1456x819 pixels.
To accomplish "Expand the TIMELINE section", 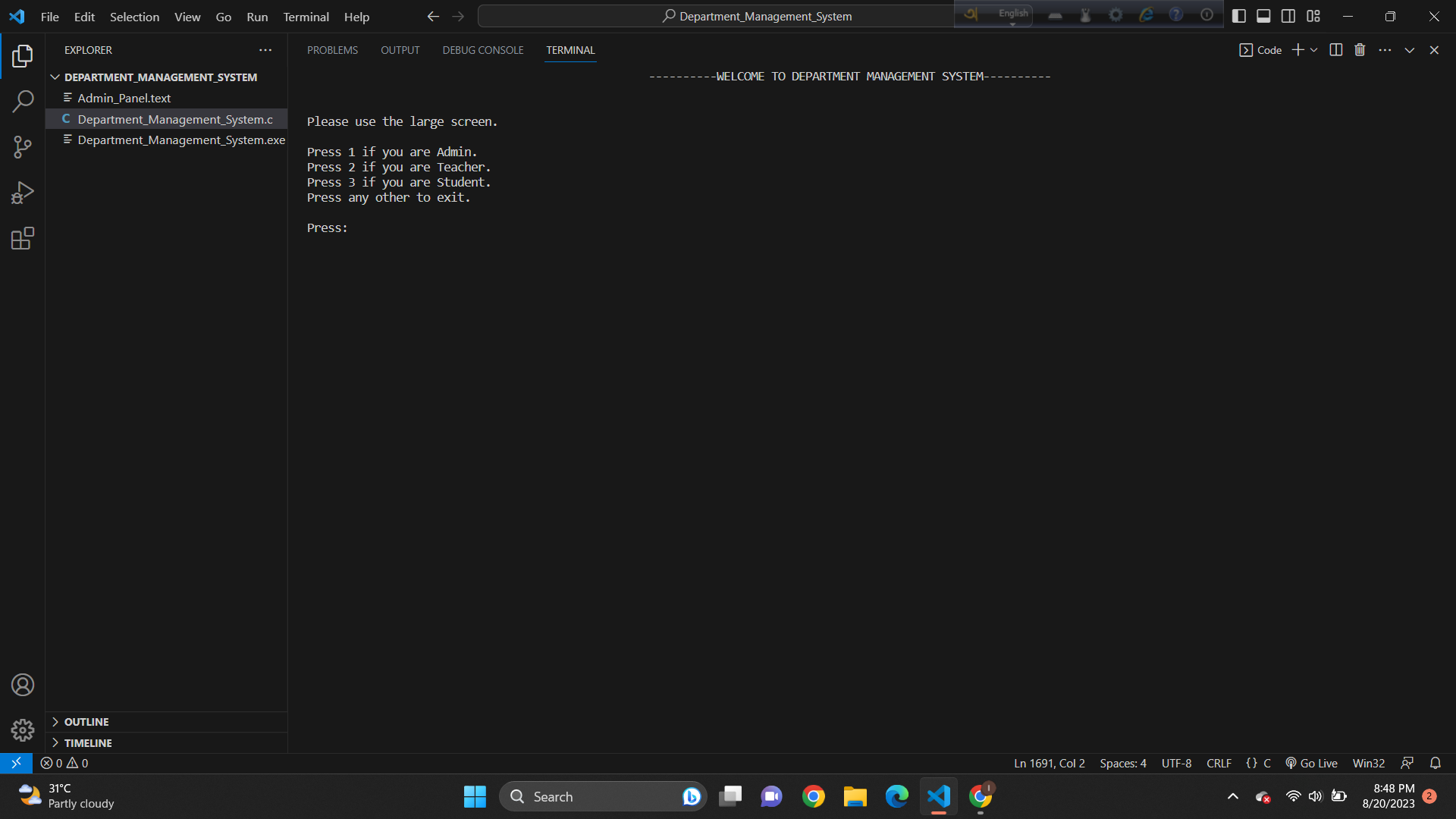I will [x=88, y=742].
